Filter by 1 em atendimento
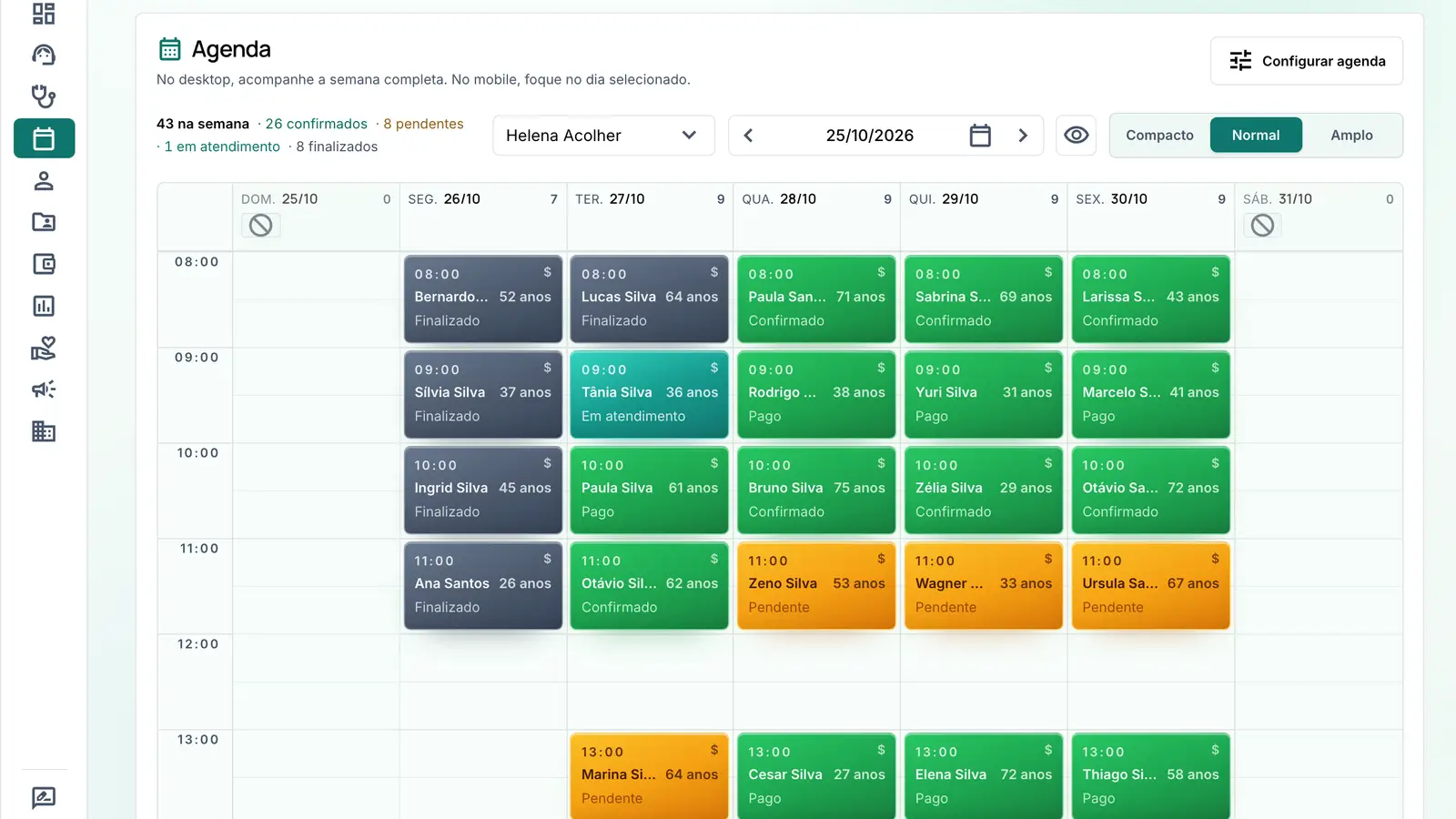 tap(222, 147)
